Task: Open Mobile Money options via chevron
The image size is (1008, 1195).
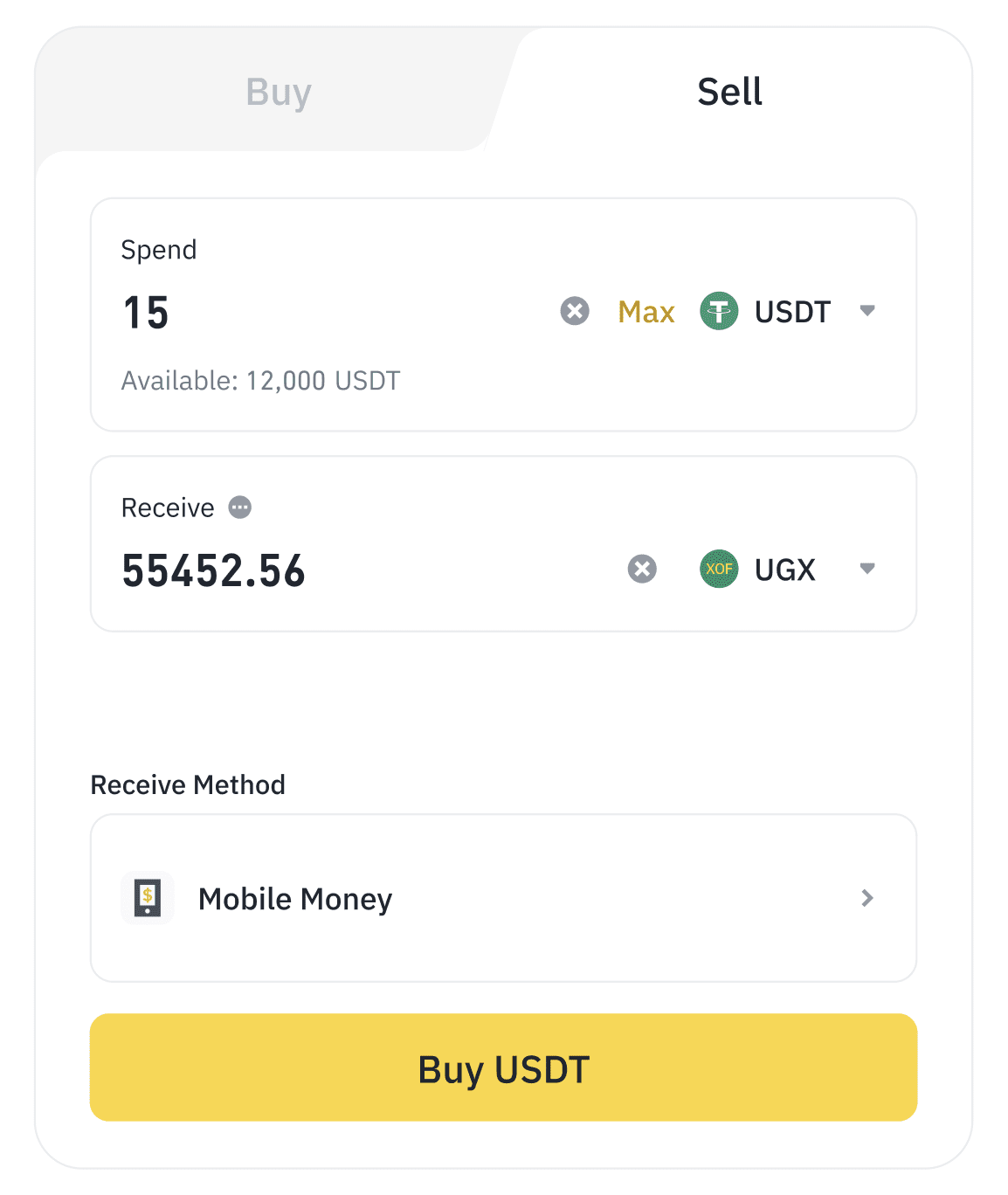Action: [867, 898]
